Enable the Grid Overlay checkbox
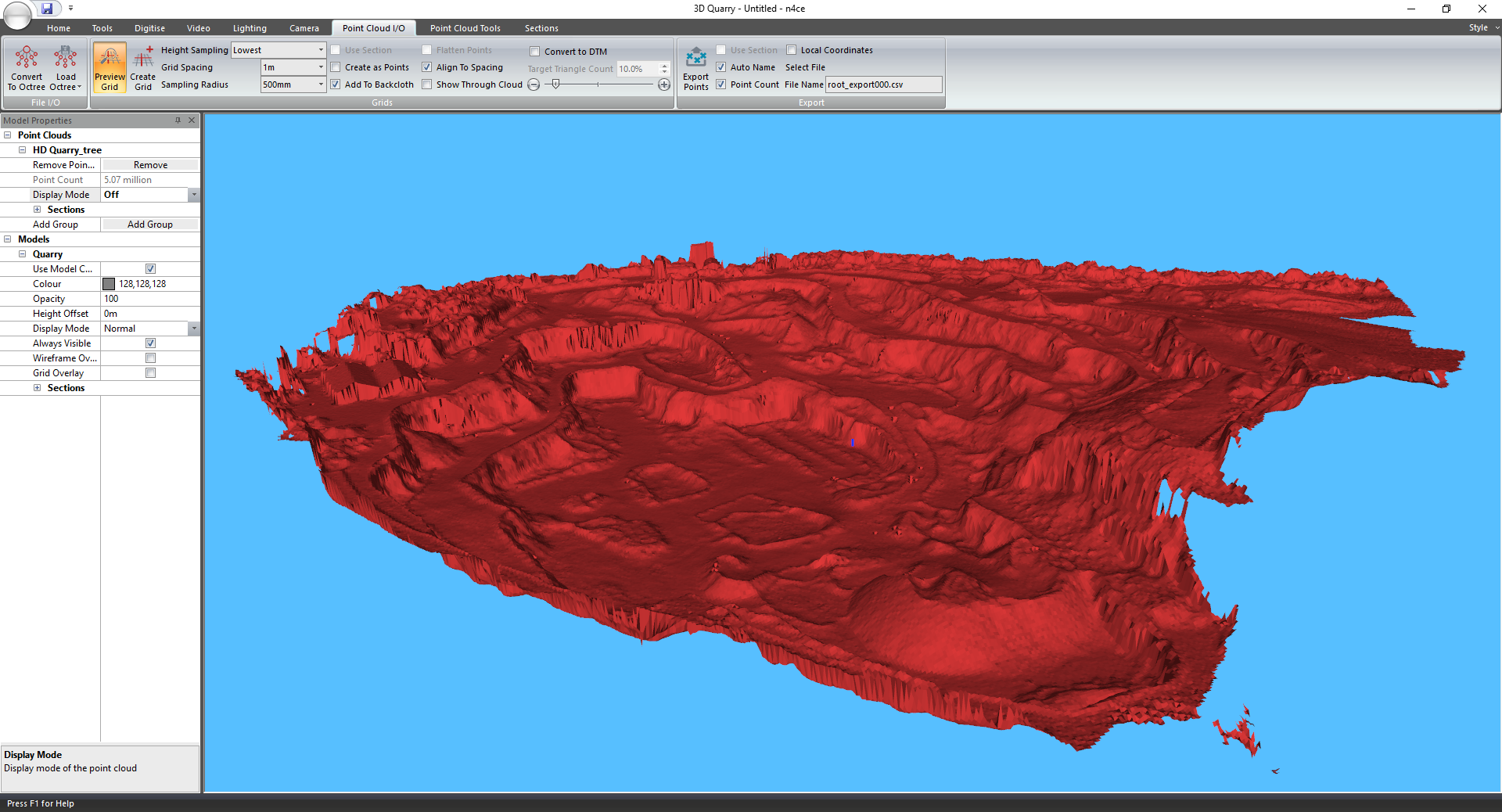The height and width of the screenshot is (812, 1502). [150, 373]
